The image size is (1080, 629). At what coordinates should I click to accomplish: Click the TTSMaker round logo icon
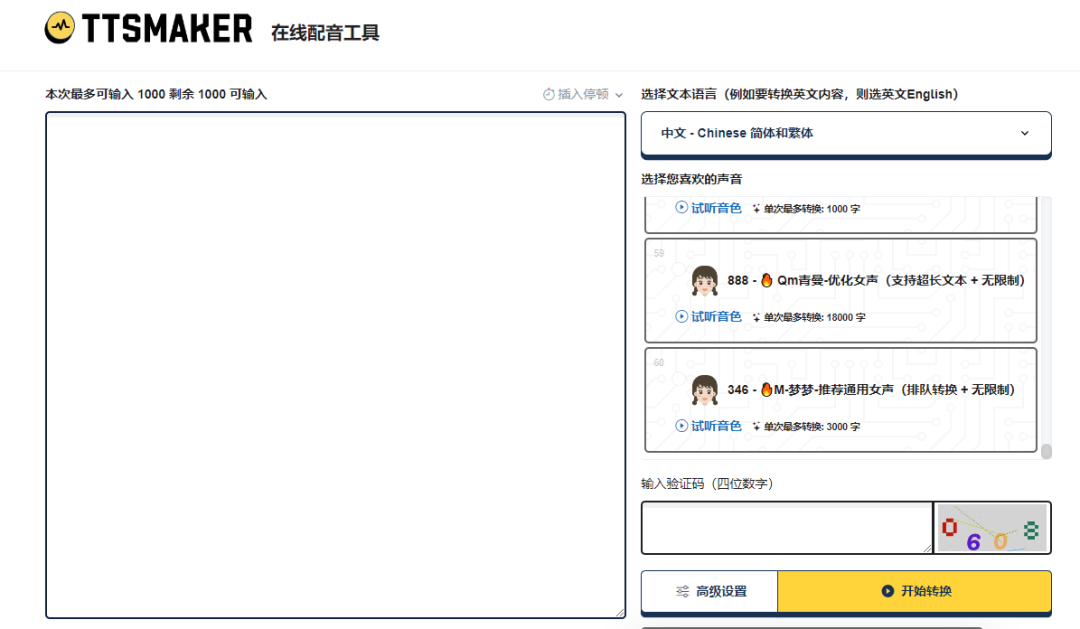pyautogui.click(x=60, y=28)
